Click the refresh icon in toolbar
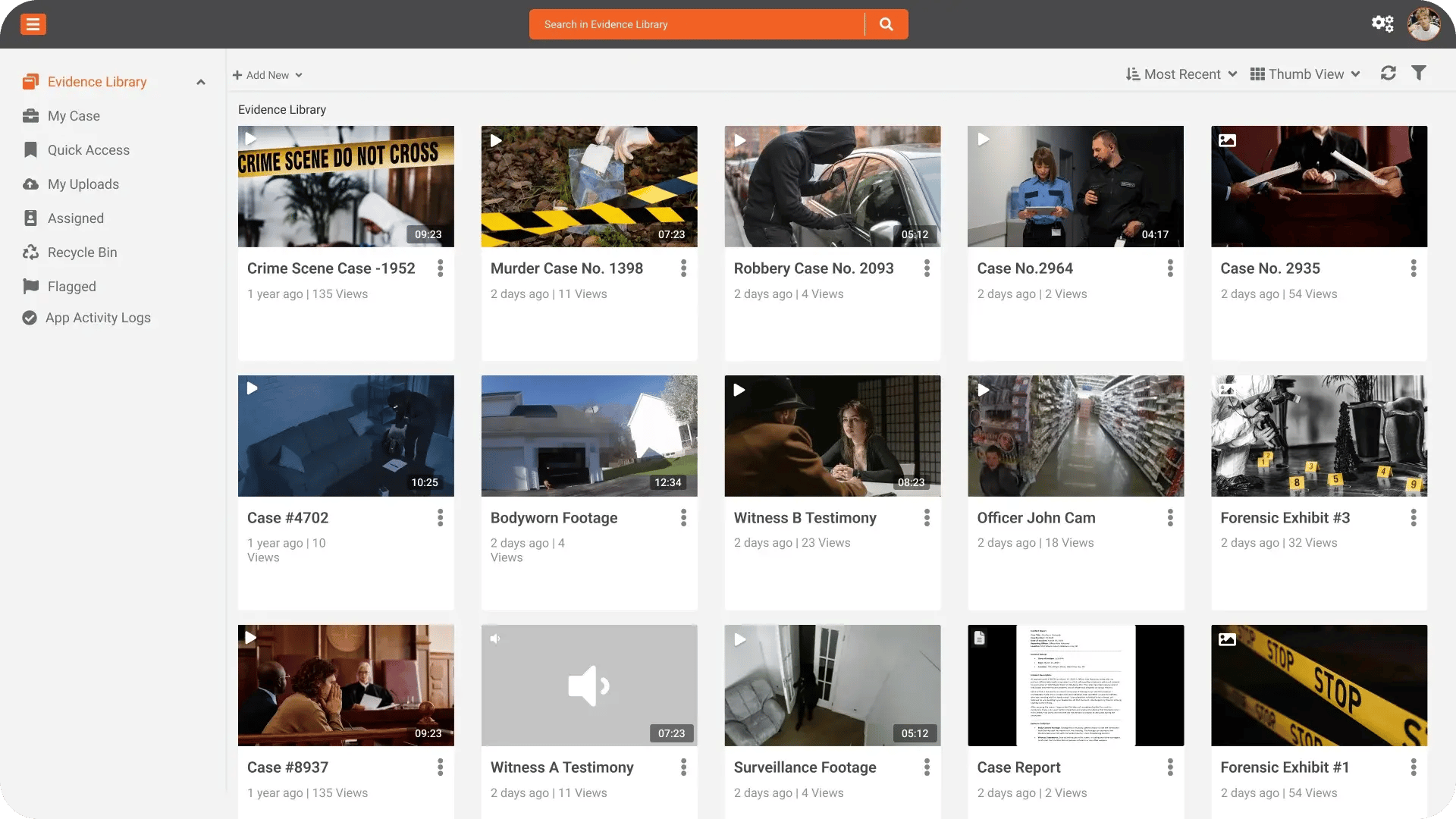The height and width of the screenshot is (819, 1456). [1389, 74]
